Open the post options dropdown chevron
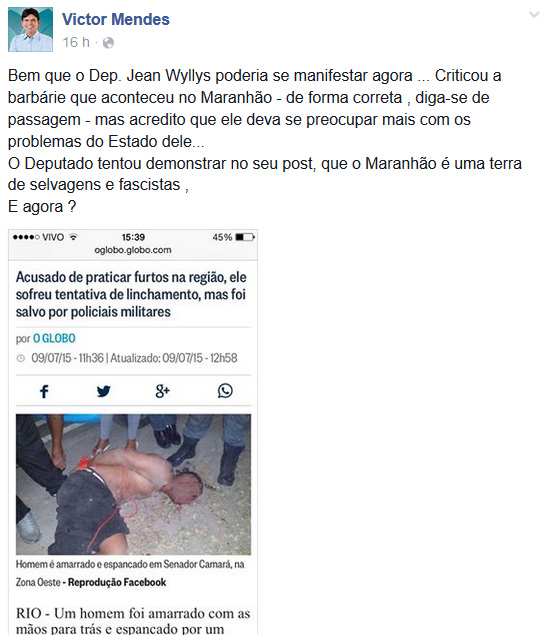The image size is (550, 635). [534, 15]
